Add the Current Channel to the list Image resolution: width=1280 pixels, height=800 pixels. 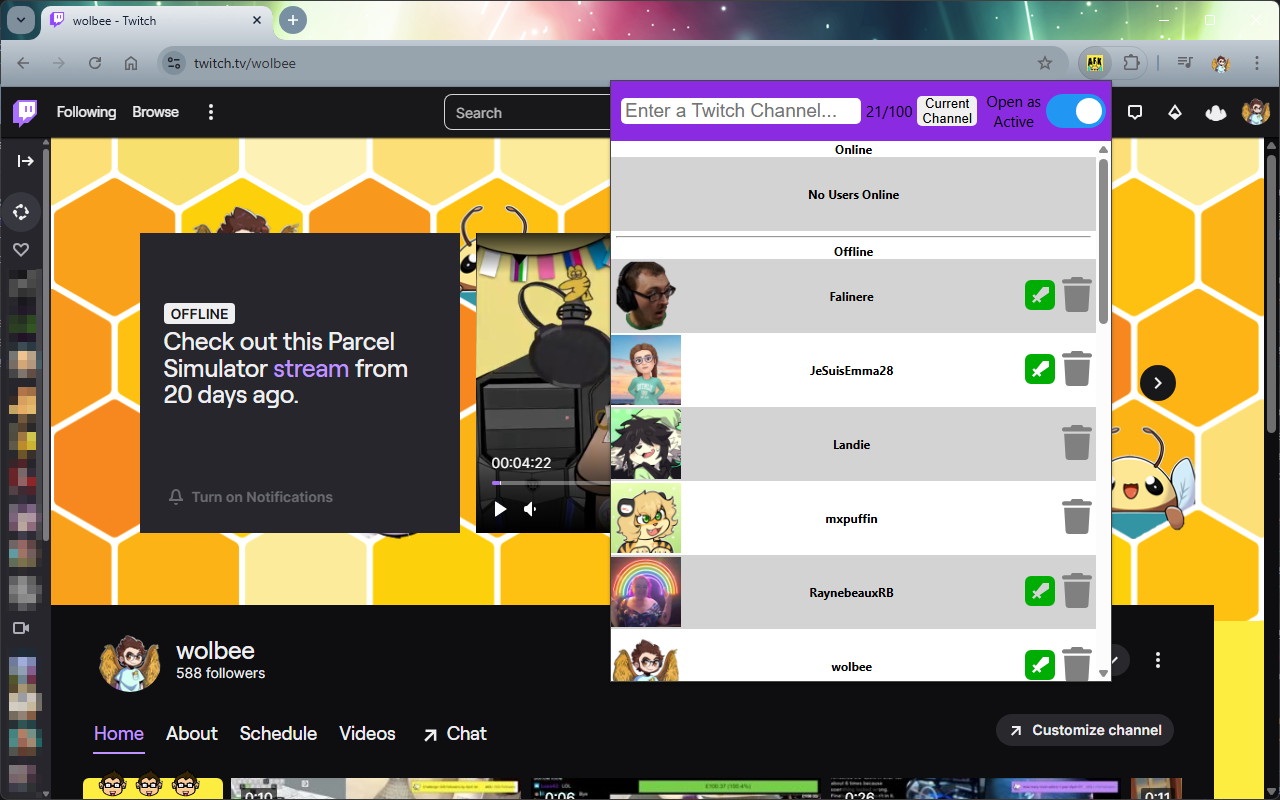pos(947,111)
